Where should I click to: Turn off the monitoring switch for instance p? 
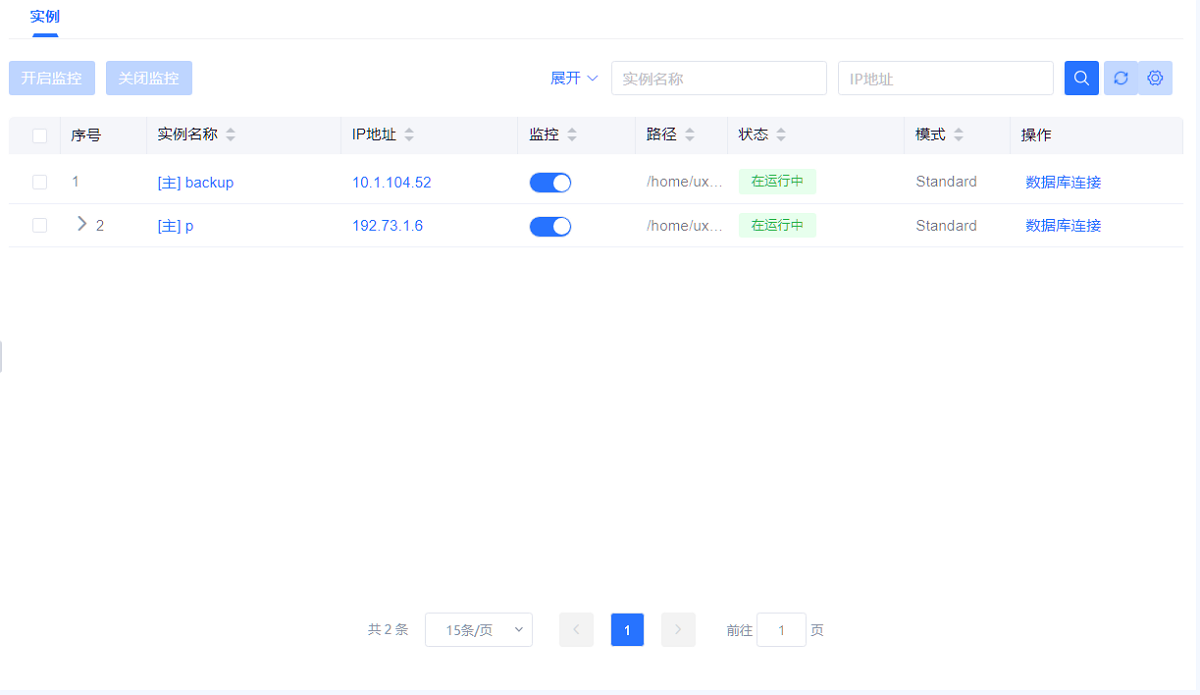pos(550,226)
